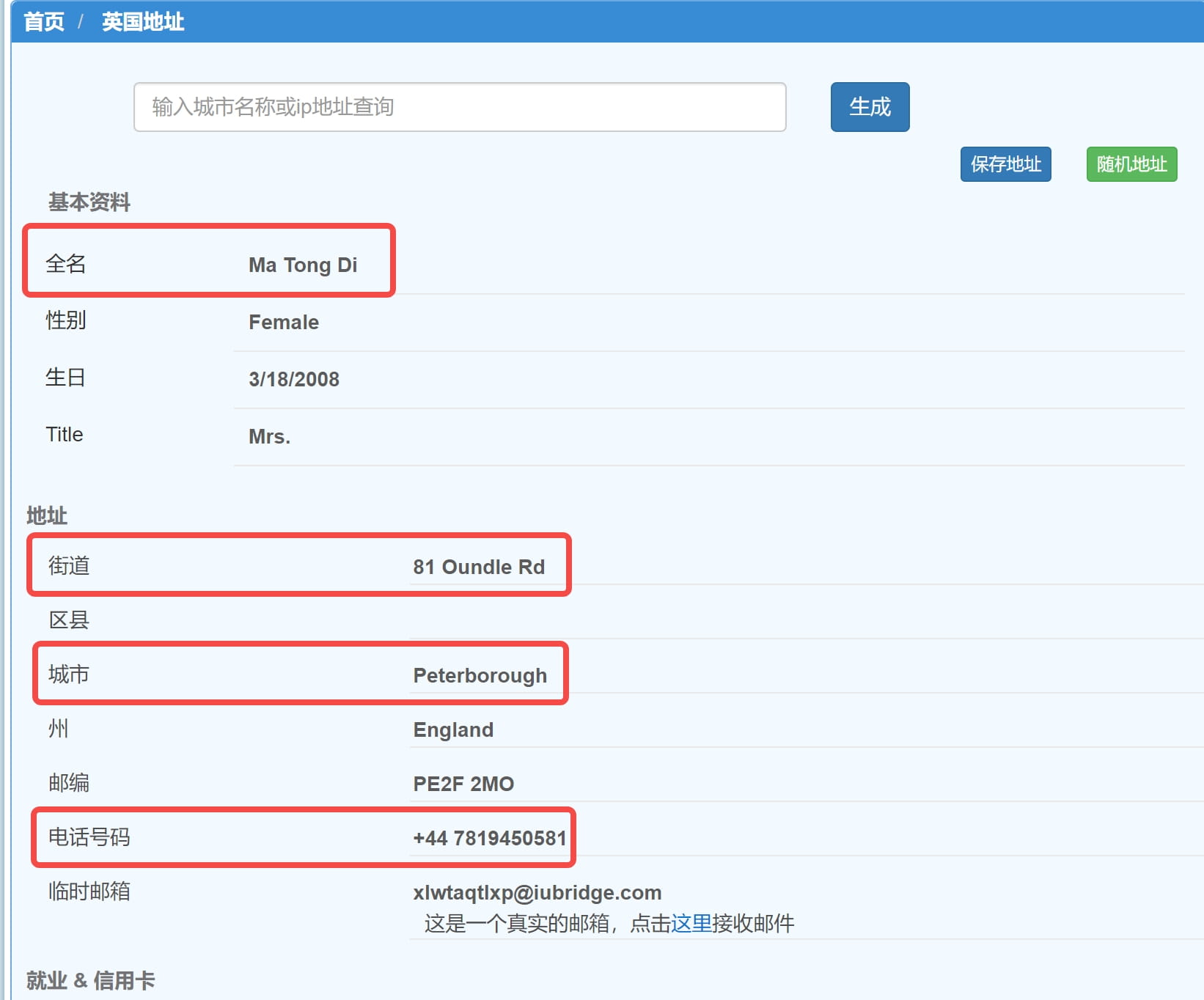The width and height of the screenshot is (1204, 1000).
Task: Click the 就业 & 信用卡 section heading
Action: point(91,980)
